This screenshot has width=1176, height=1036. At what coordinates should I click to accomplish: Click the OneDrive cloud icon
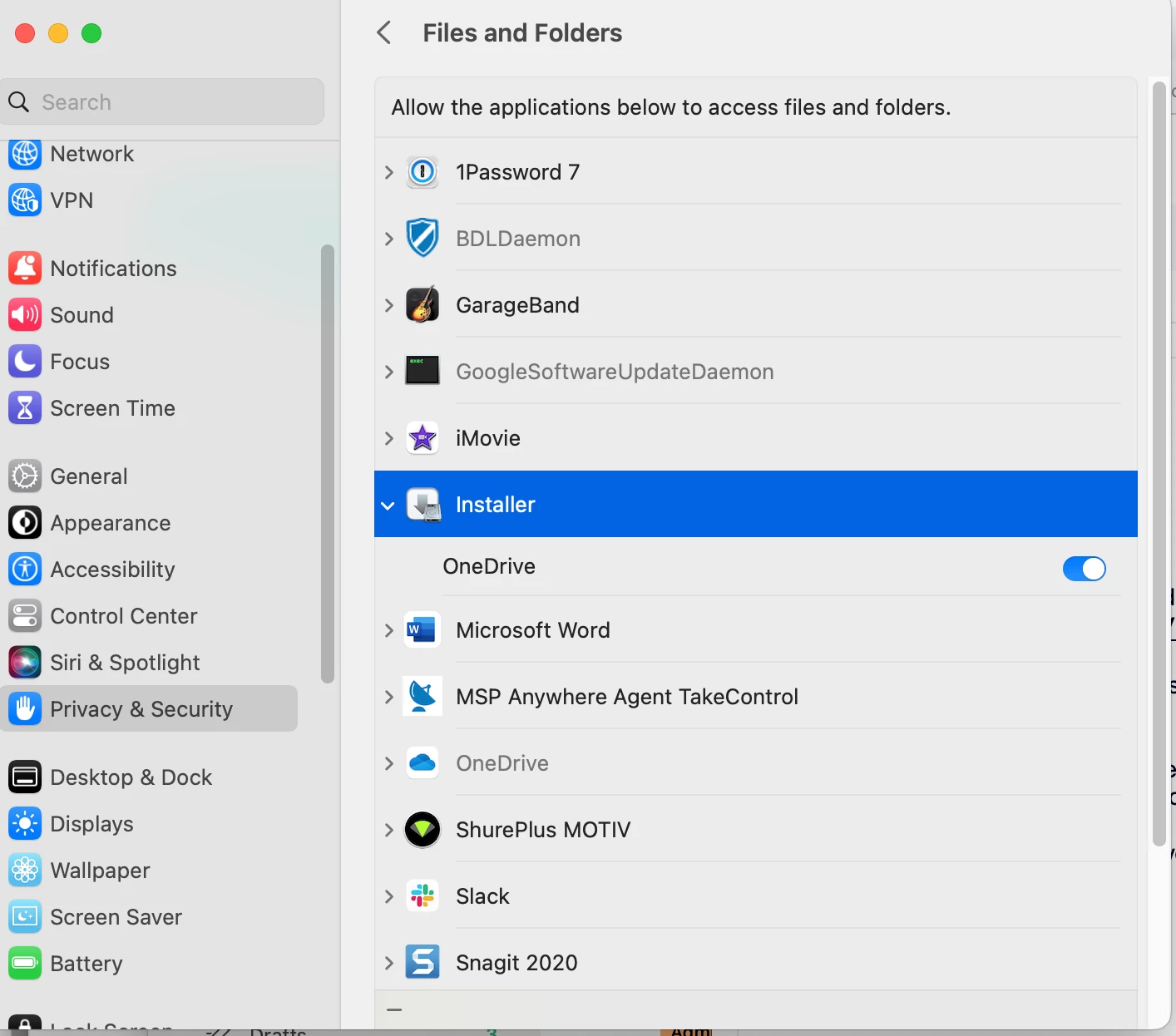(x=422, y=762)
